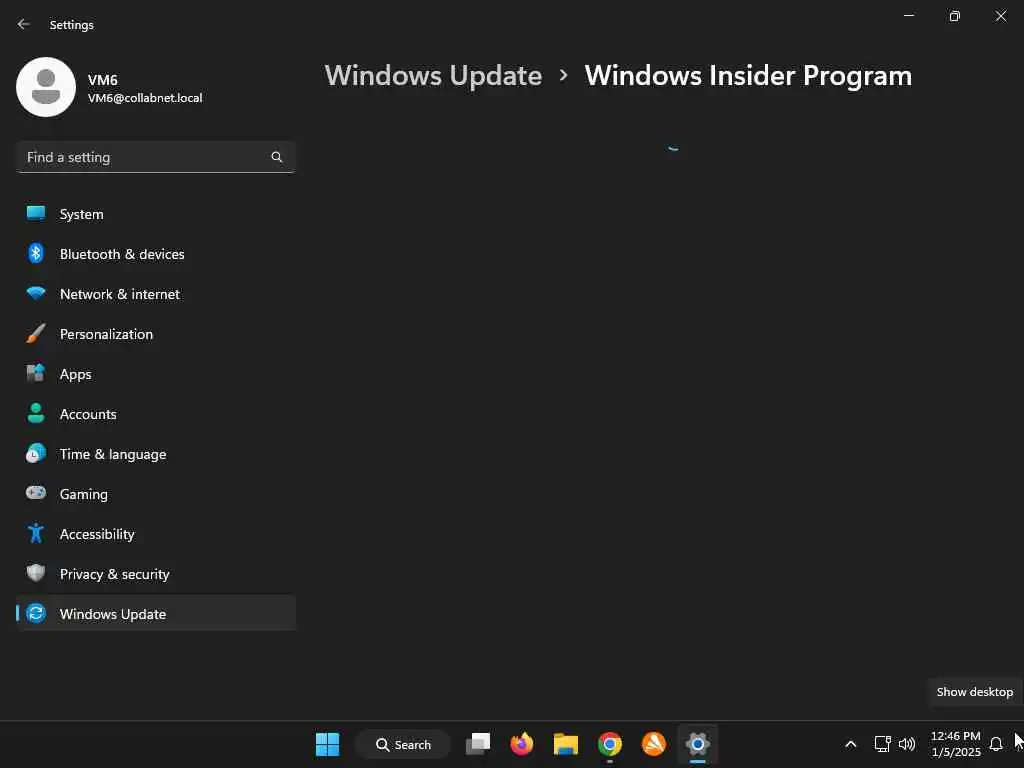The image size is (1024, 768).
Task: Open Personalization settings
Action: (106, 334)
